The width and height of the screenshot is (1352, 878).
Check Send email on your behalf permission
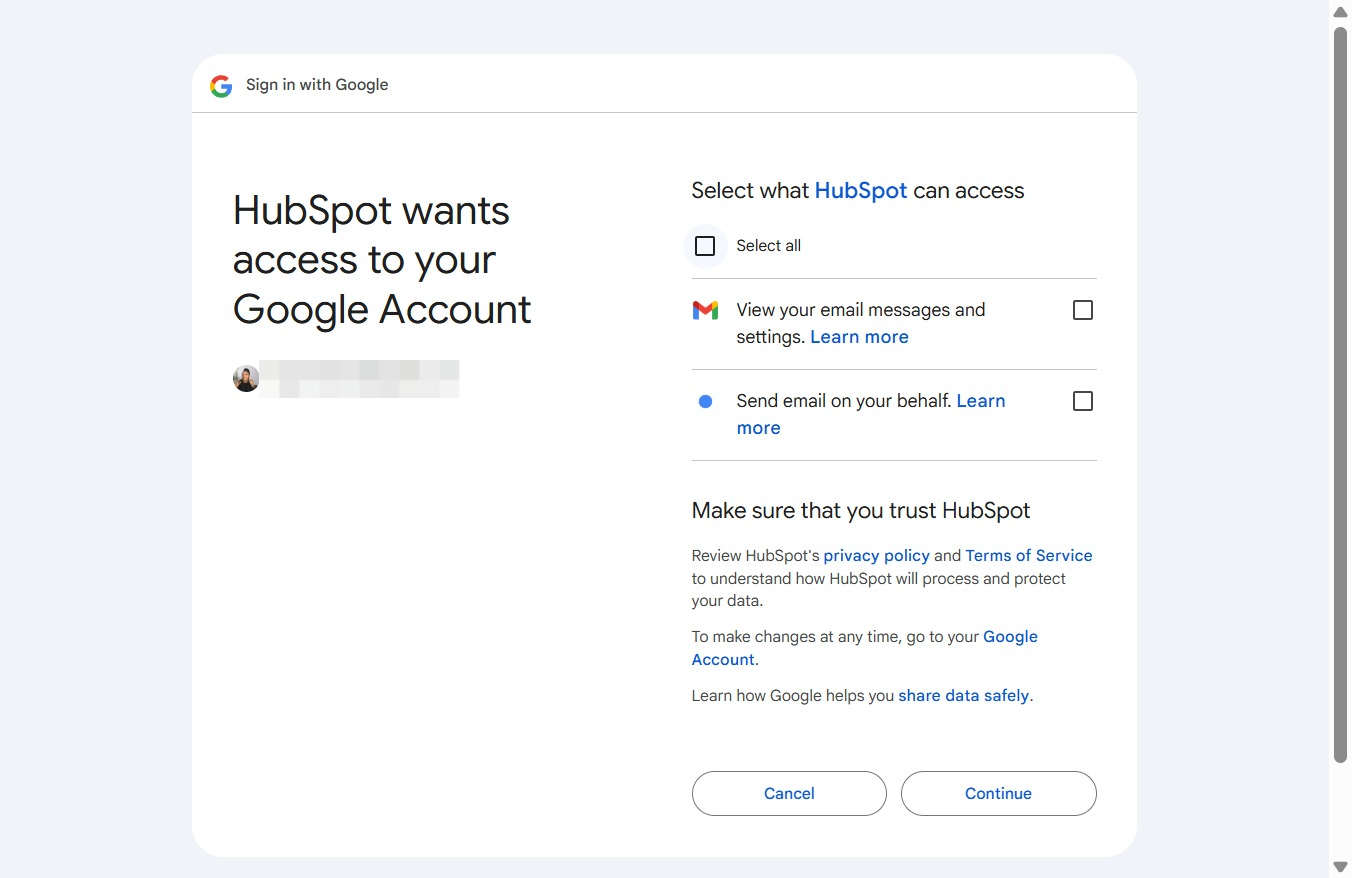tap(1082, 401)
